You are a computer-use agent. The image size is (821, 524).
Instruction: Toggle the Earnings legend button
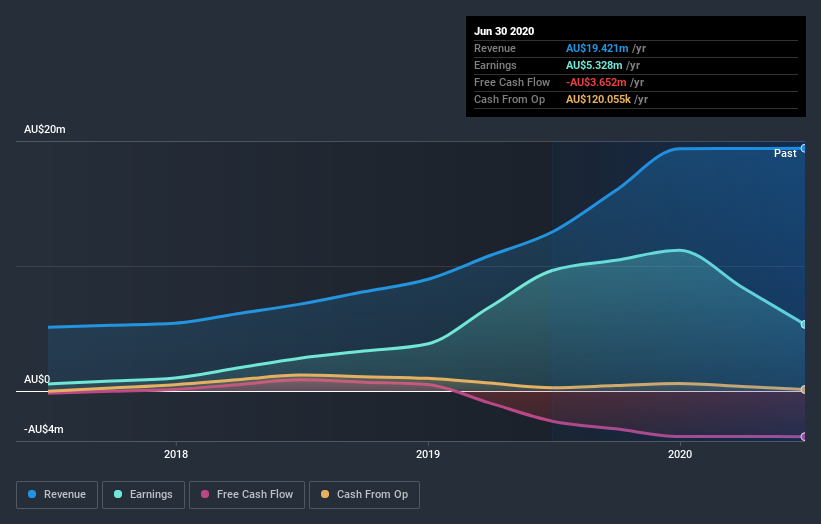click(143, 495)
